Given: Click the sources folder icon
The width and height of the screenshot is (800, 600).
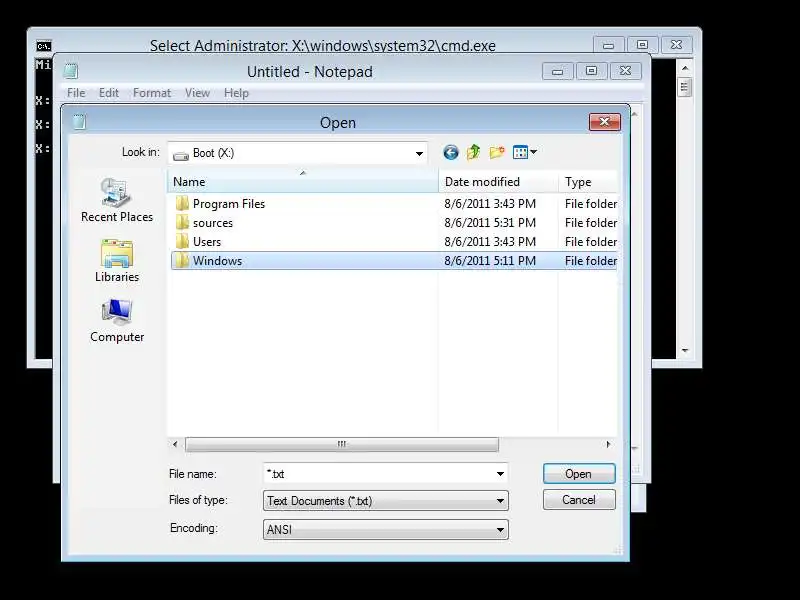Looking at the screenshot, I should (182, 222).
